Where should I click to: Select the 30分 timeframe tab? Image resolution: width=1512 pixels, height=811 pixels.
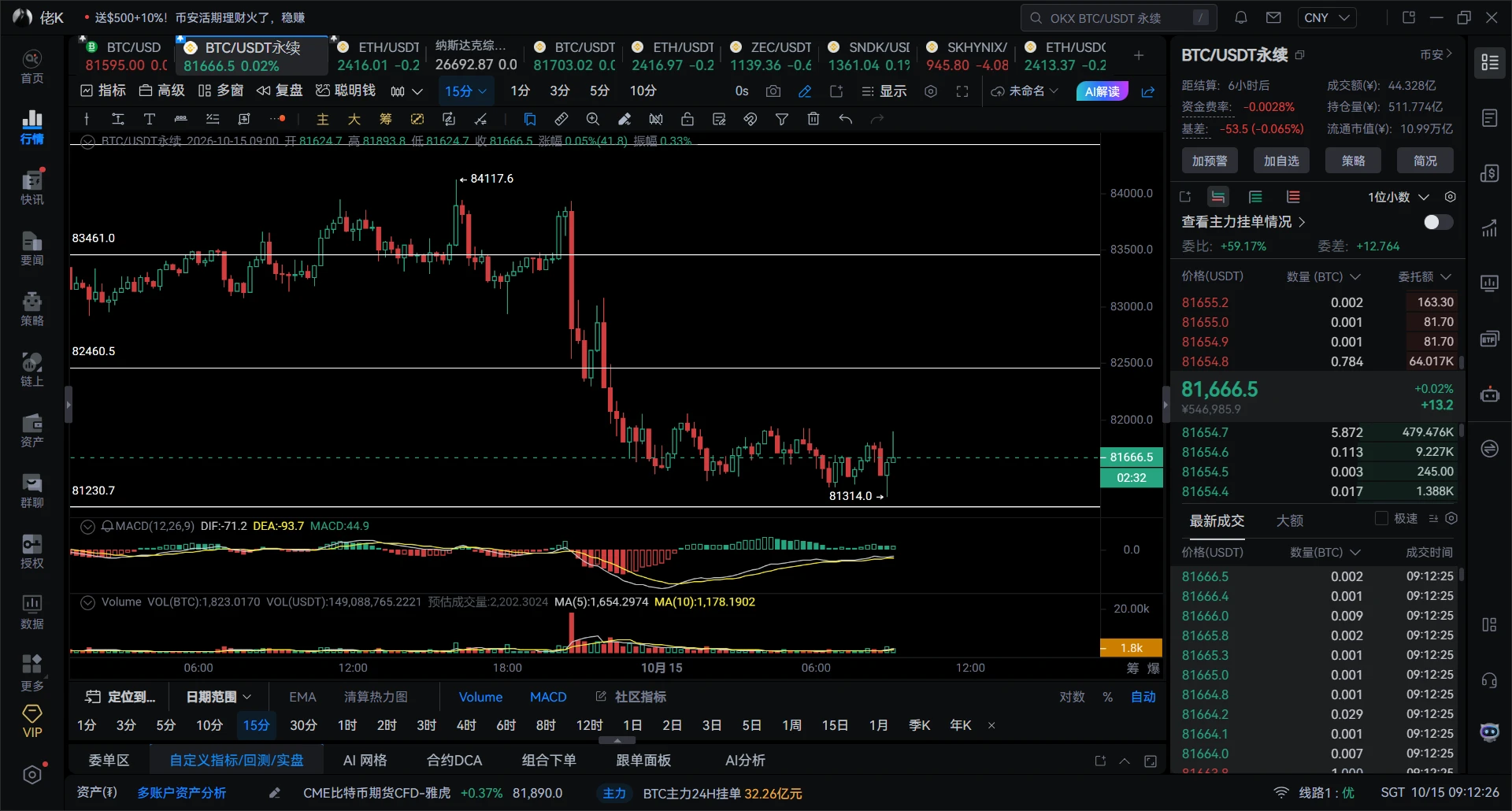click(303, 725)
